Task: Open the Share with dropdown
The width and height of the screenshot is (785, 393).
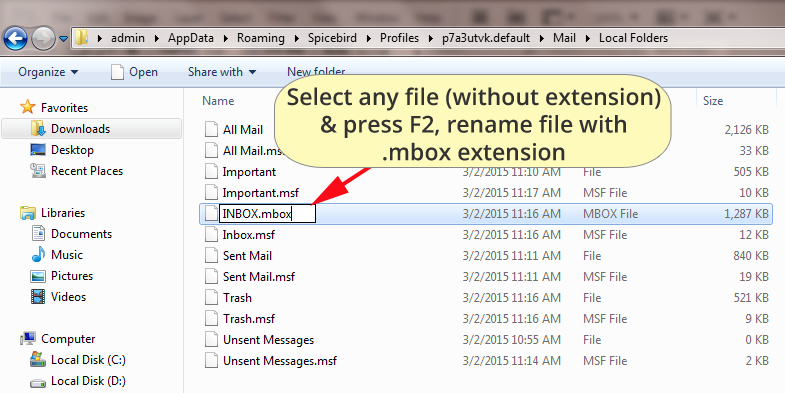Action: click(222, 72)
